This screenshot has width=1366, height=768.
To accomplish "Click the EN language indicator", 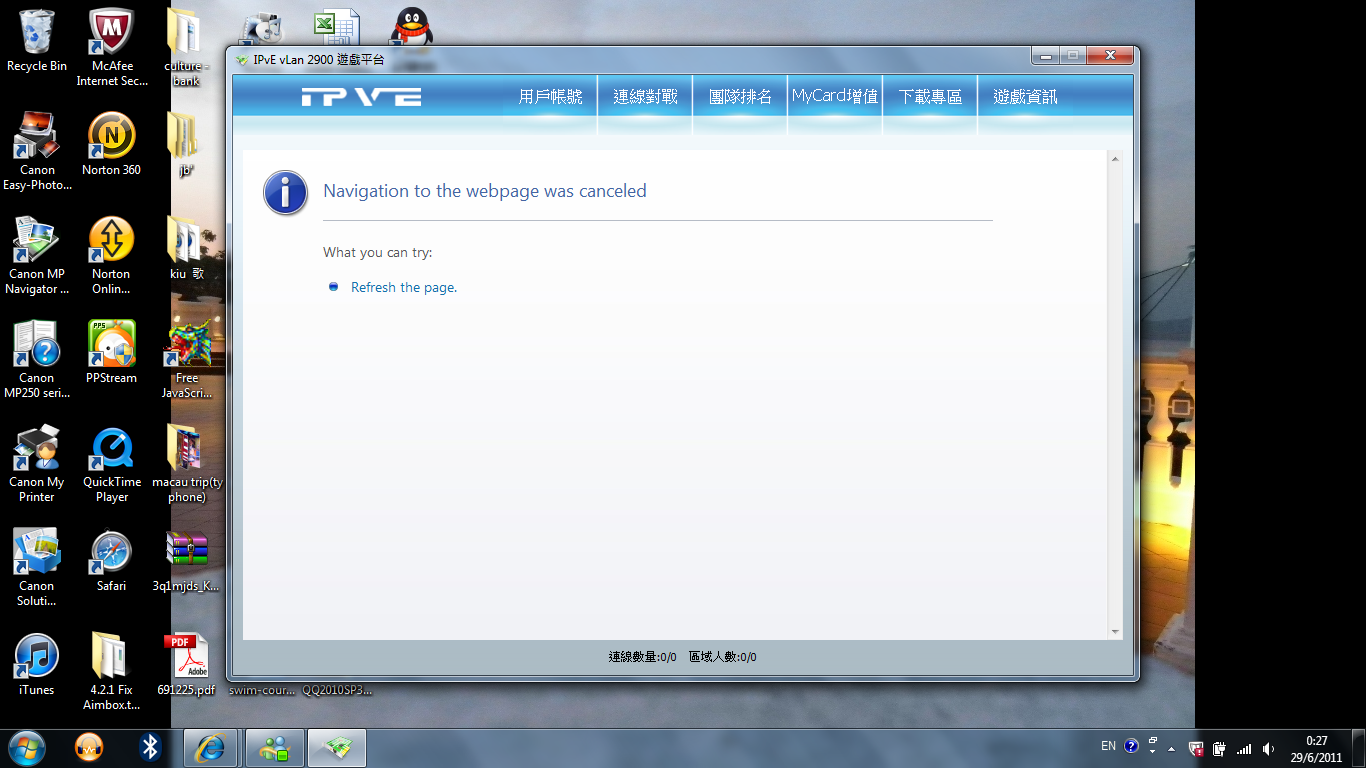I will [x=1108, y=746].
